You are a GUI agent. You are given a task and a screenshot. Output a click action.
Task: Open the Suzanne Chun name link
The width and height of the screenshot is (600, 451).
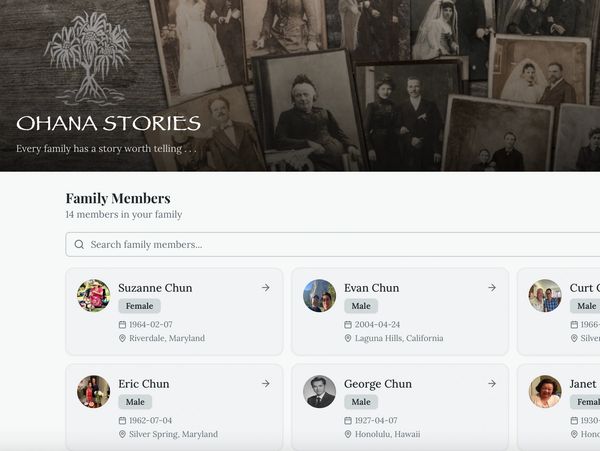[155, 288]
